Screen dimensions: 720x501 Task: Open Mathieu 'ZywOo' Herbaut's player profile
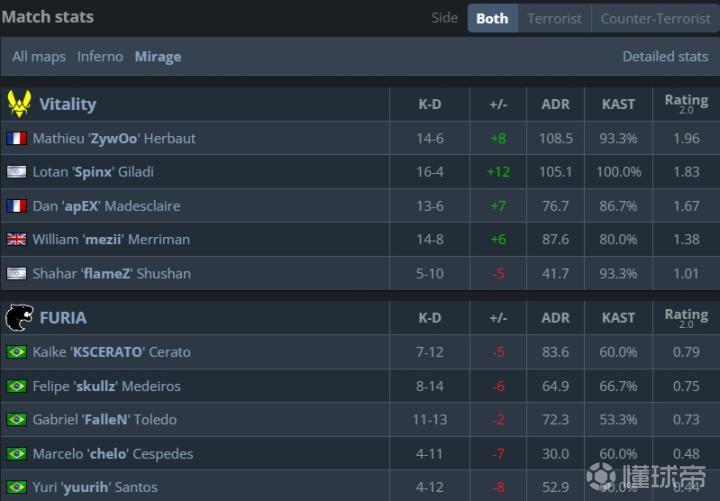click(114, 138)
